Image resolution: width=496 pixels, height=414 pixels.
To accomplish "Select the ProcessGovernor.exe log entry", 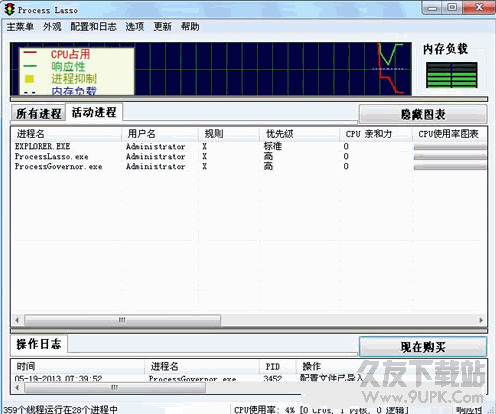I will click(x=249, y=378).
